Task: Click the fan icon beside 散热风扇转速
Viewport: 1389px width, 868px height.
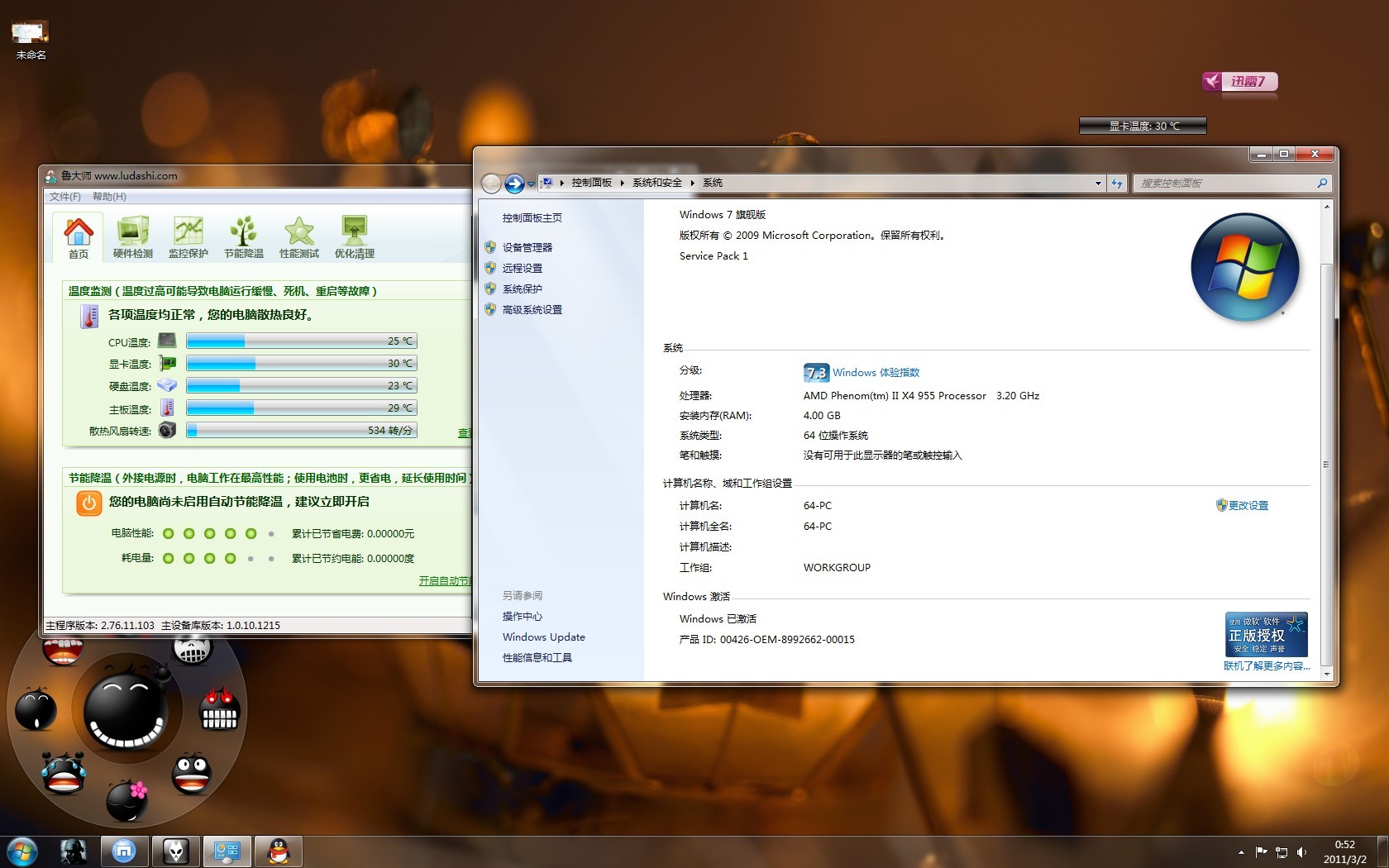Action: click(167, 430)
